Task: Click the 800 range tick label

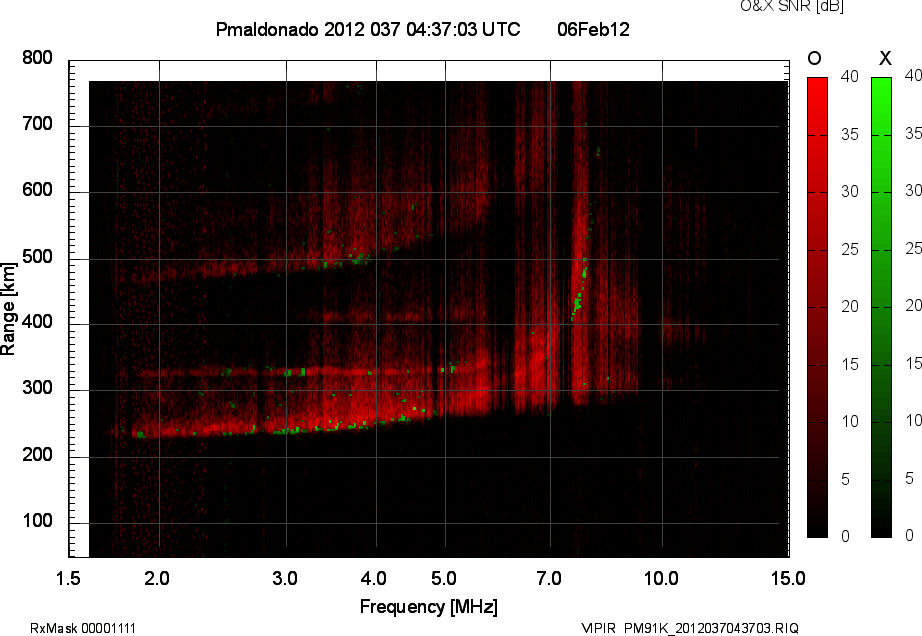Action: click(37, 58)
